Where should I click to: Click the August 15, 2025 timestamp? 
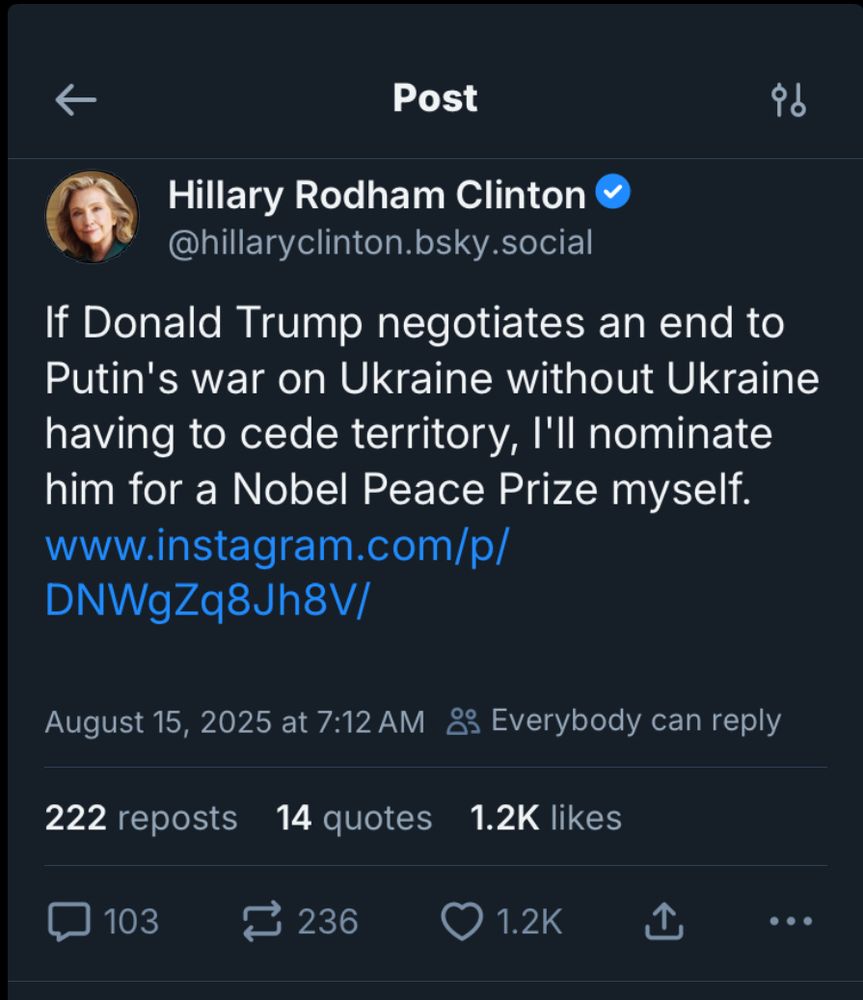pyautogui.click(x=234, y=722)
